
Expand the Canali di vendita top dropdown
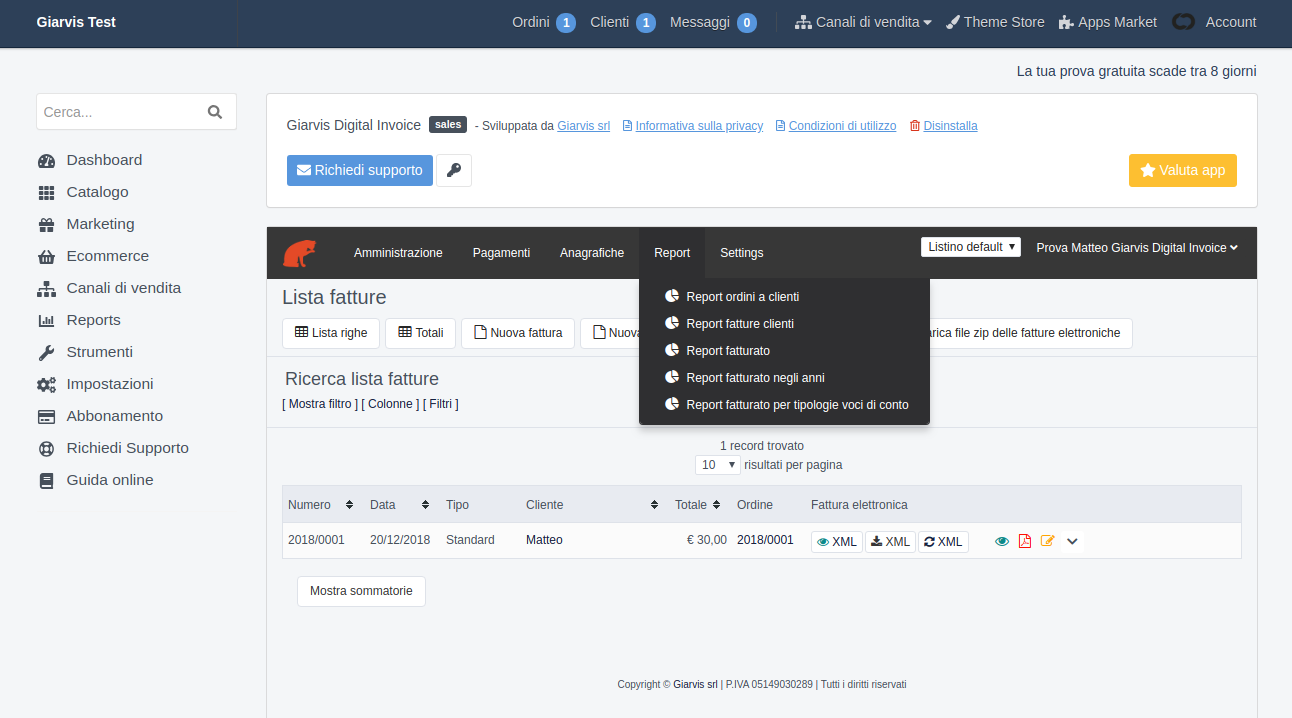point(863,22)
